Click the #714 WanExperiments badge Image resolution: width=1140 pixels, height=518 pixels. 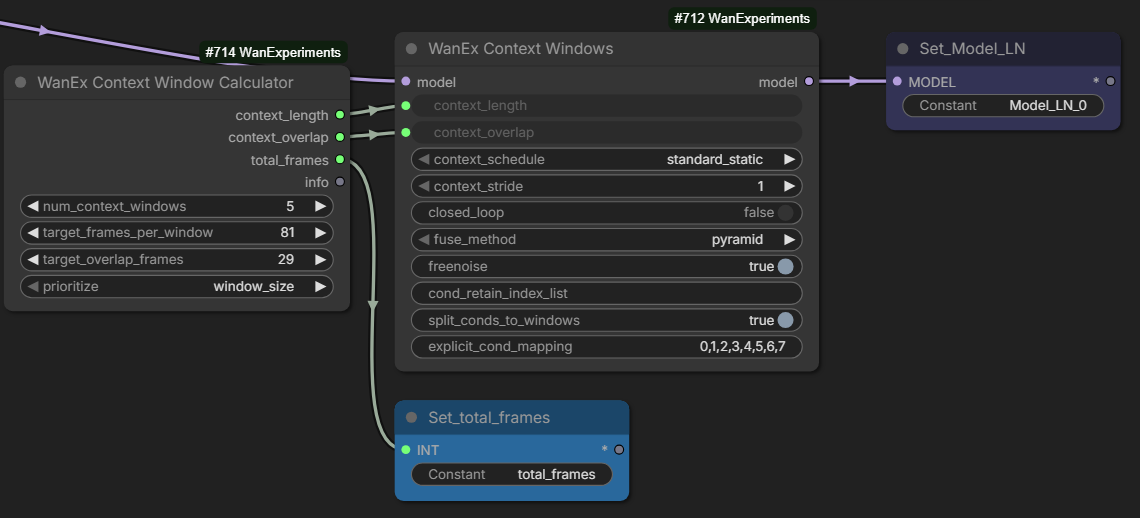273,52
